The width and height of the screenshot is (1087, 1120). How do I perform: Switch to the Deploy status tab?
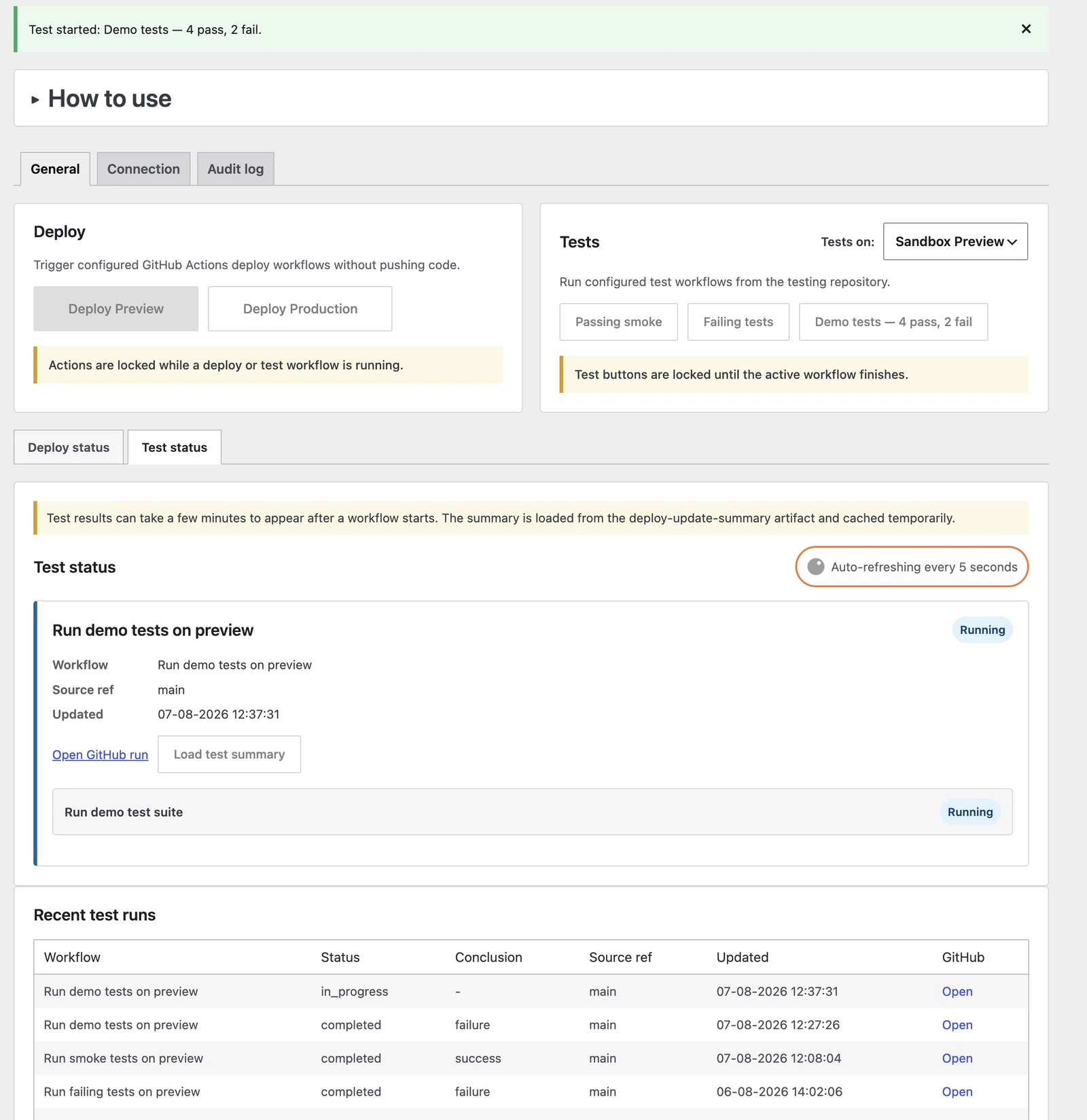click(x=69, y=447)
